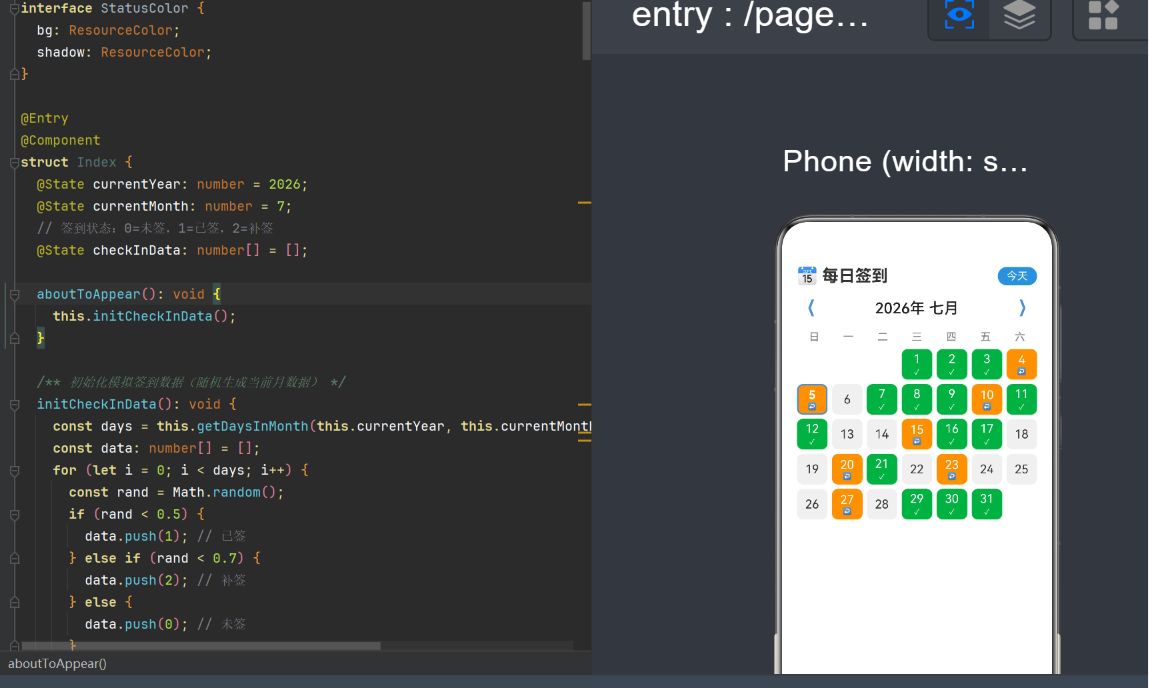Fold the for loop block
1149x688 pixels.
[14, 470]
